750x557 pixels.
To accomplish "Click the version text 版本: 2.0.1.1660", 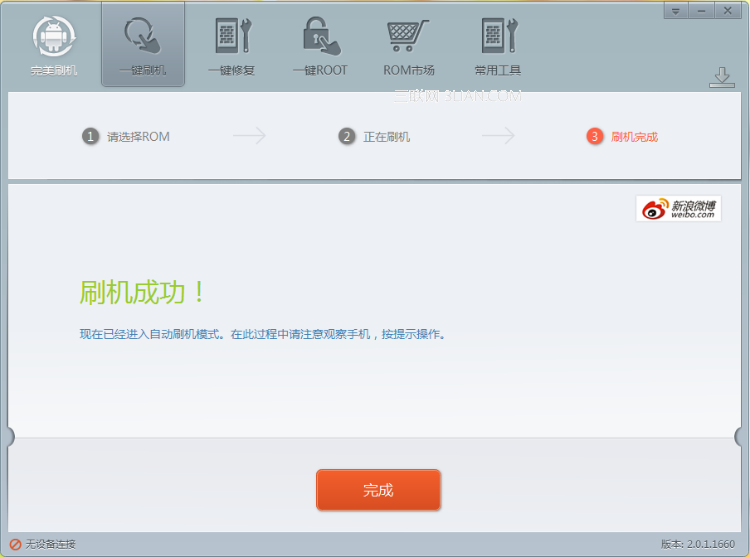I will click(x=698, y=544).
